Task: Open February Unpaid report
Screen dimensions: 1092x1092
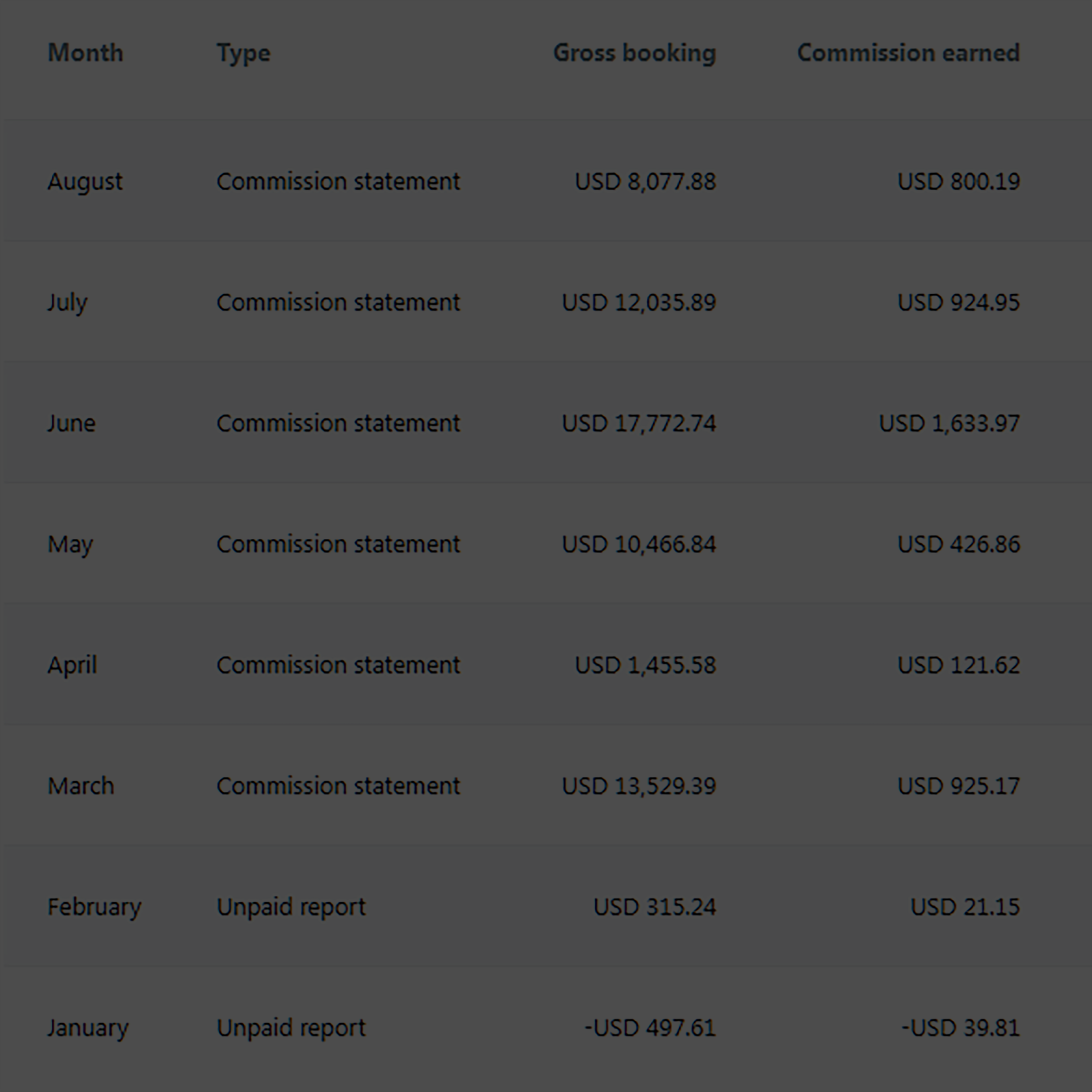Action: 291,908
